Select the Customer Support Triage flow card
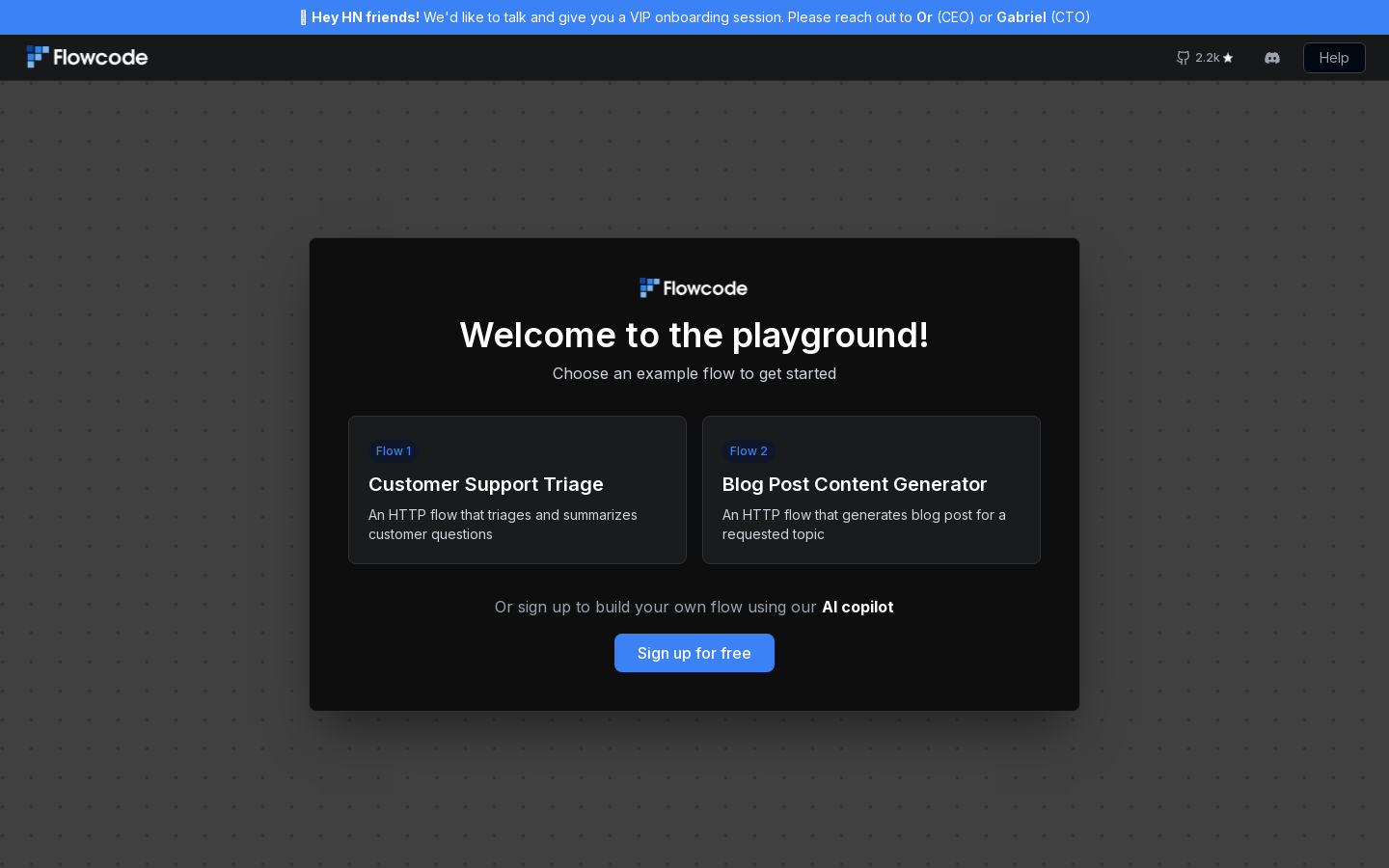 (x=517, y=490)
